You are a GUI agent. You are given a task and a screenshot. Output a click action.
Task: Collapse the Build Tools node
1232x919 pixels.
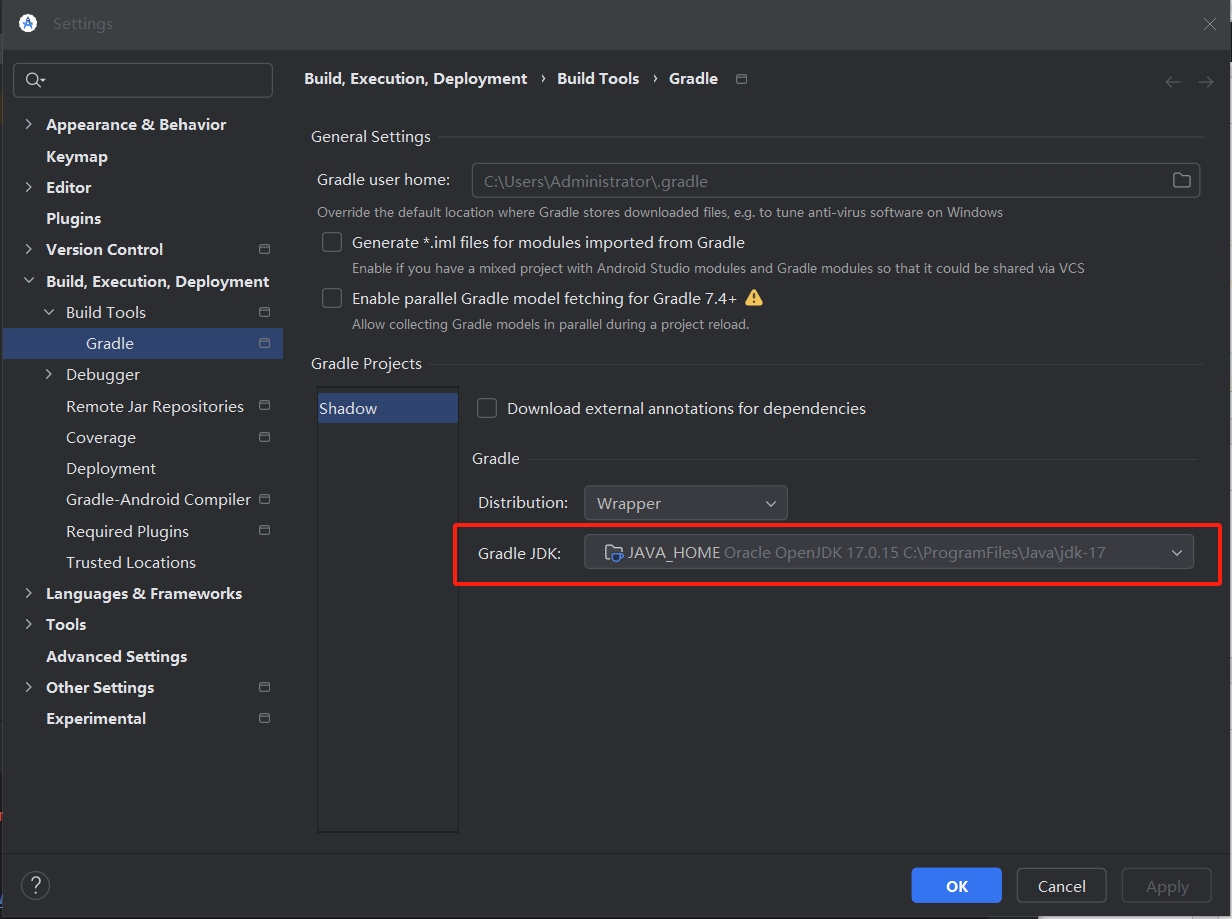[x=49, y=312]
